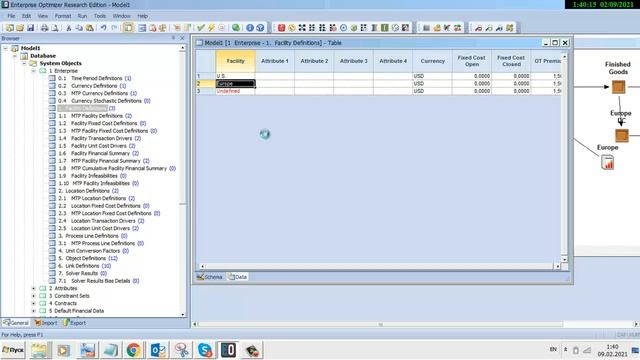Open 6. Link Definitions in tree
This screenshot has height=360, width=640.
click(x=84, y=266)
